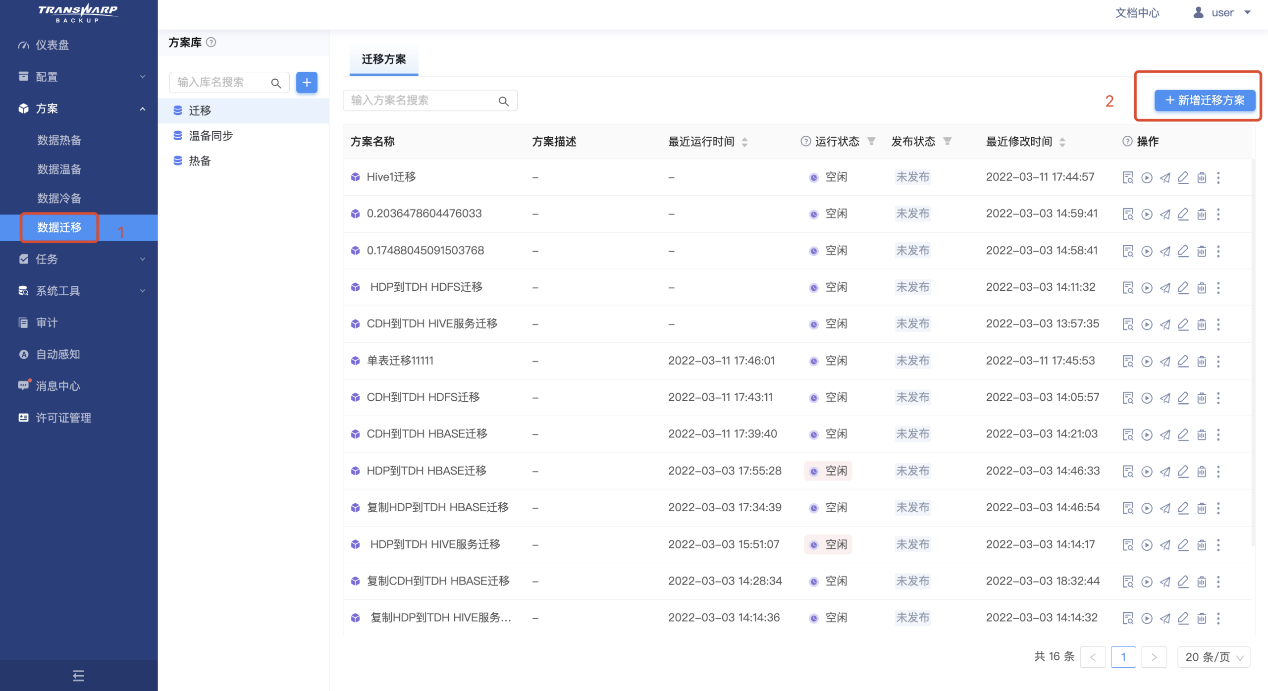Publish HDP到TDH HDFS迁移 with paper plane icon
The width and height of the screenshot is (1268, 691).
(1165, 288)
